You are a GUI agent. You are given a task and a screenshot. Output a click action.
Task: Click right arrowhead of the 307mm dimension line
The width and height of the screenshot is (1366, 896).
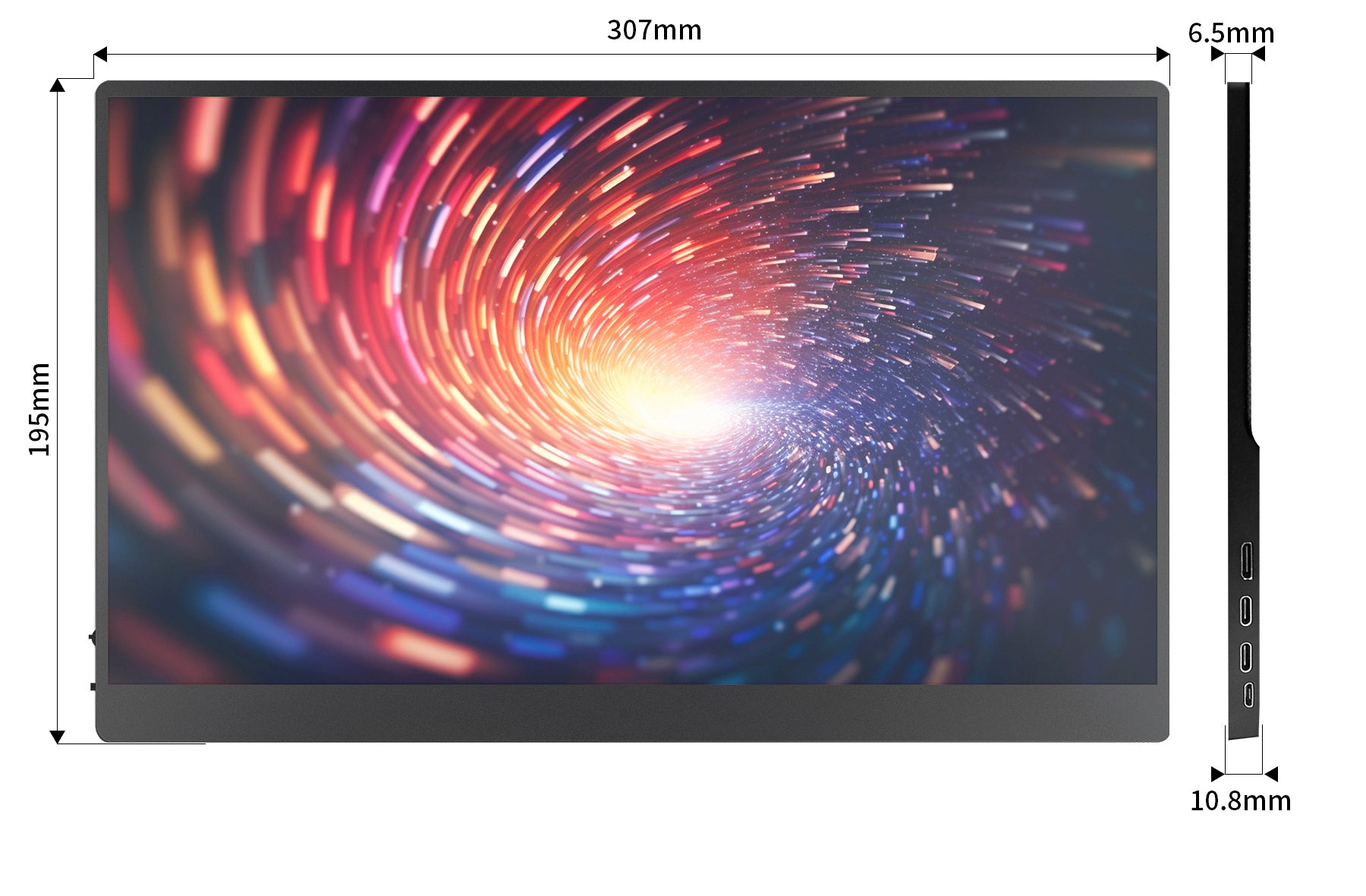[x=1163, y=55]
